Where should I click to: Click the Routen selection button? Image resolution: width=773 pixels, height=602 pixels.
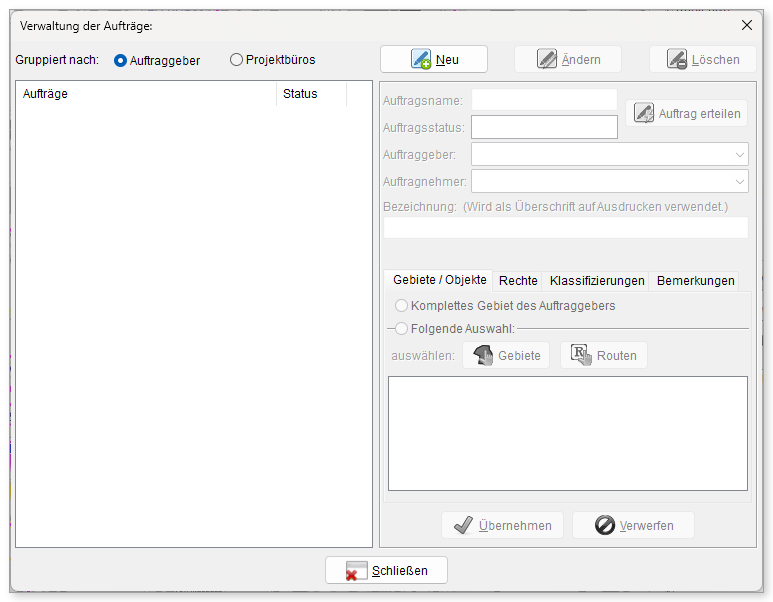click(603, 355)
